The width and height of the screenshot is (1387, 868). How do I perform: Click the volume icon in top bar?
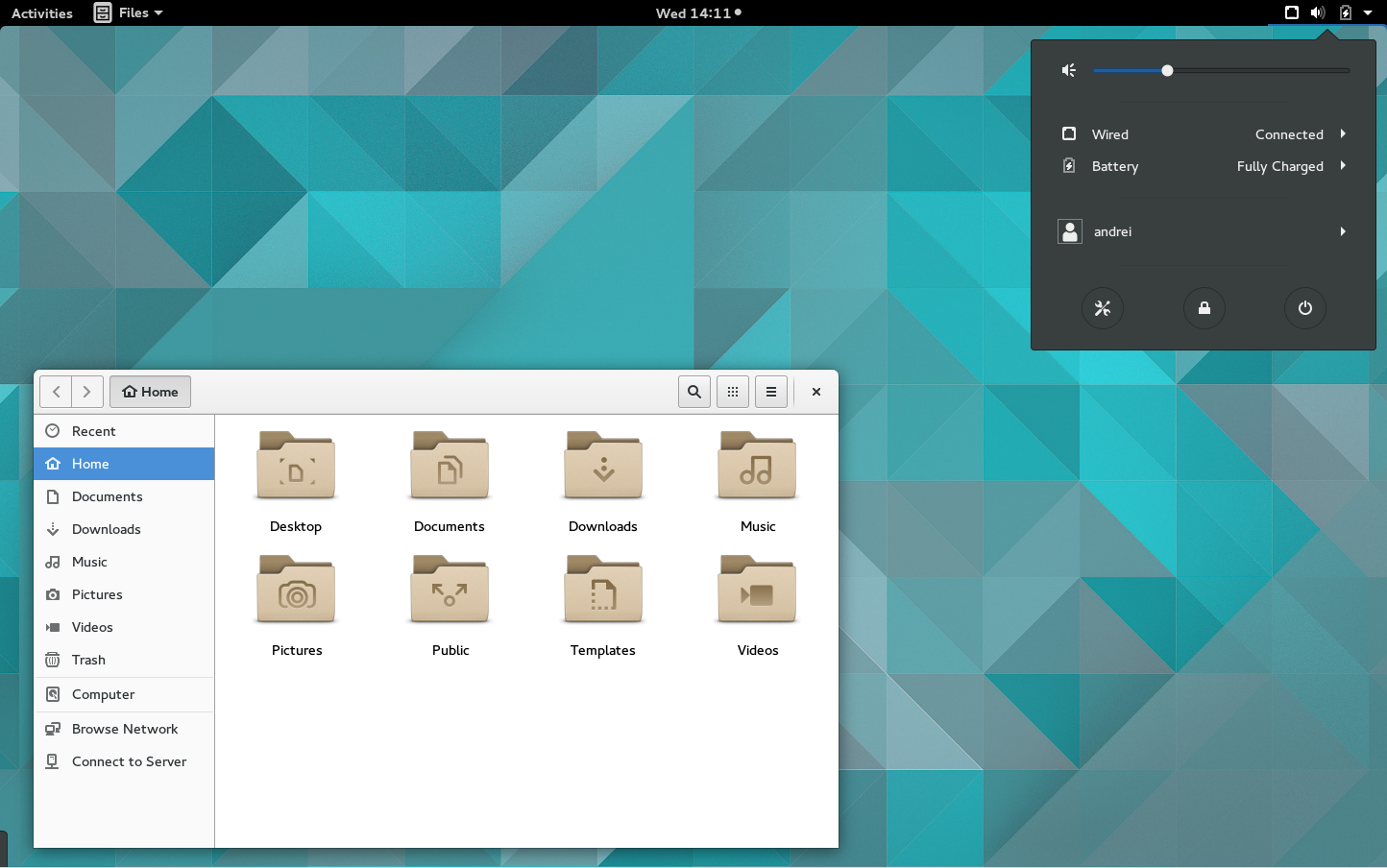1318,13
